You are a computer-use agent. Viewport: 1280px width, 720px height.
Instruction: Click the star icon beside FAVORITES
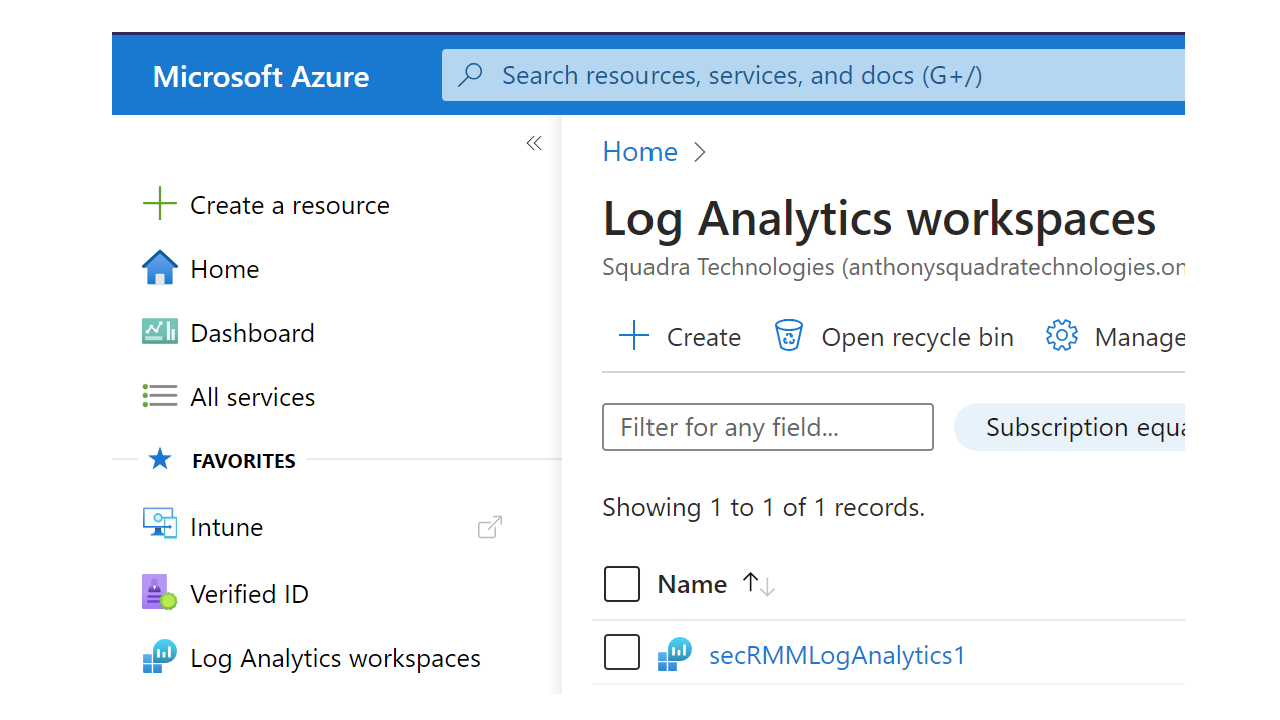click(160, 460)
